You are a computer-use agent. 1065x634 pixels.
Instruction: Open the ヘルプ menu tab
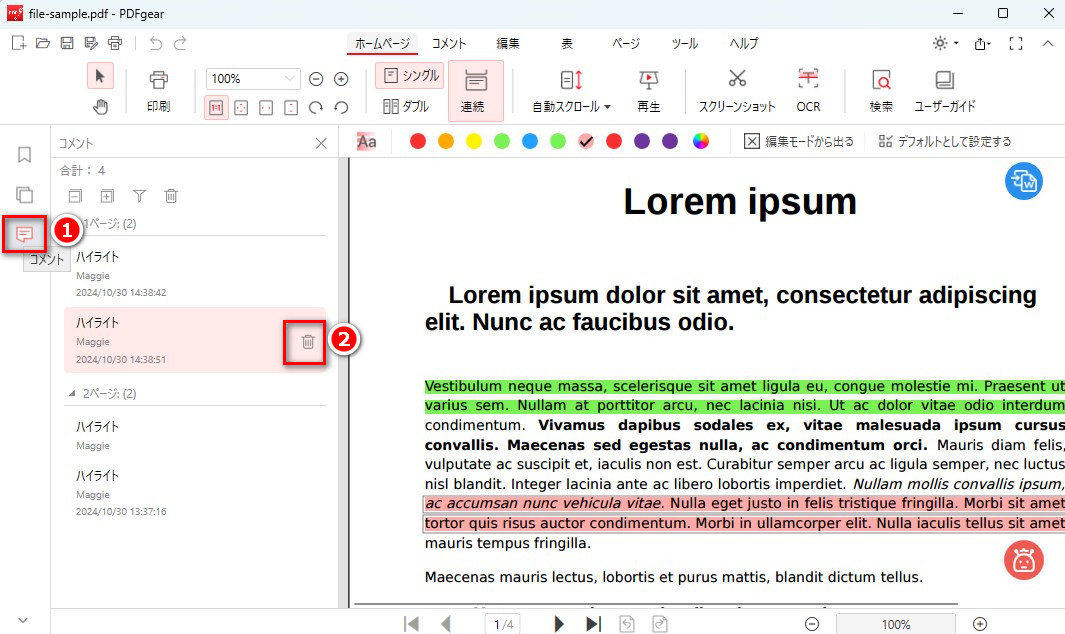(744, 43)
